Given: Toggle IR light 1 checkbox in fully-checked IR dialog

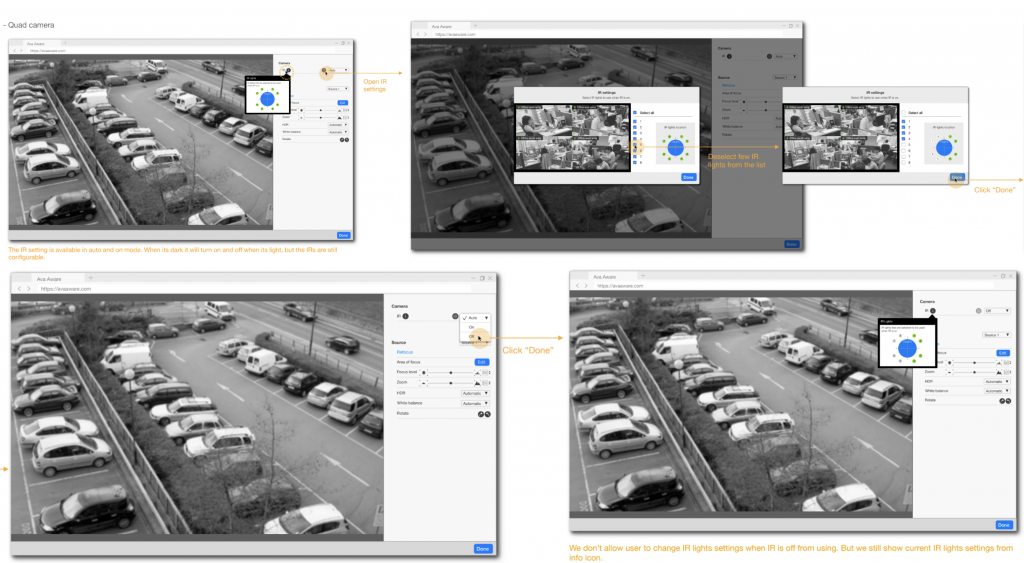Looking at the screenshot, I should [x=636, y=122].
